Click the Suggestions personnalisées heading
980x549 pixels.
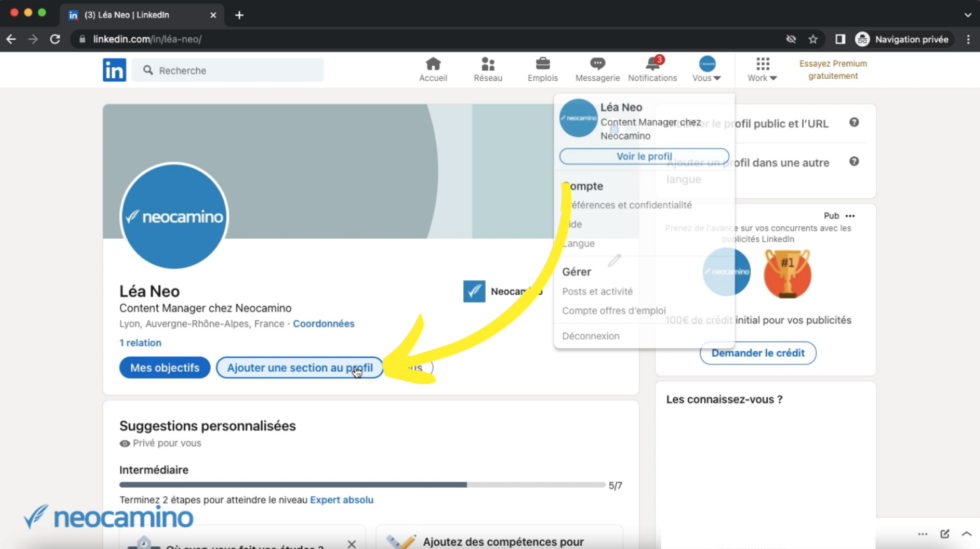(x=208, y=426)
